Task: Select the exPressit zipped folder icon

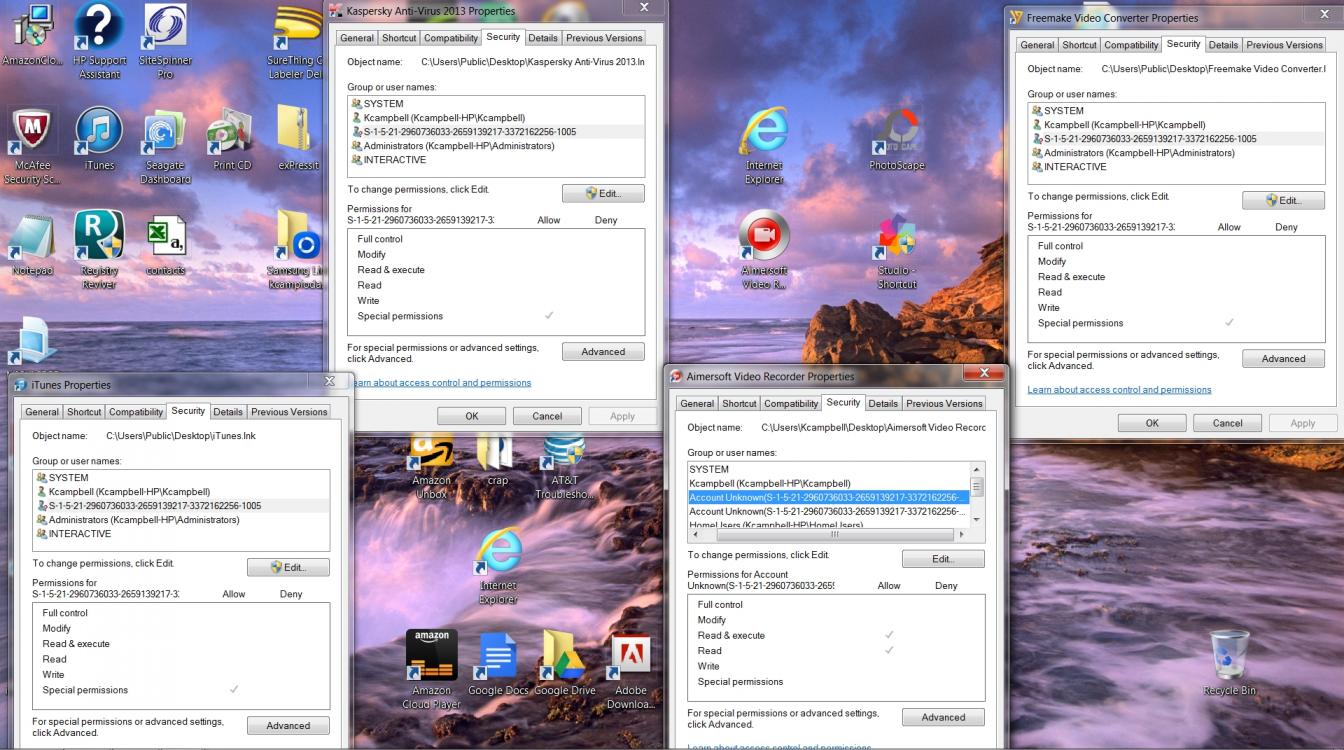Action: [298, 137]
